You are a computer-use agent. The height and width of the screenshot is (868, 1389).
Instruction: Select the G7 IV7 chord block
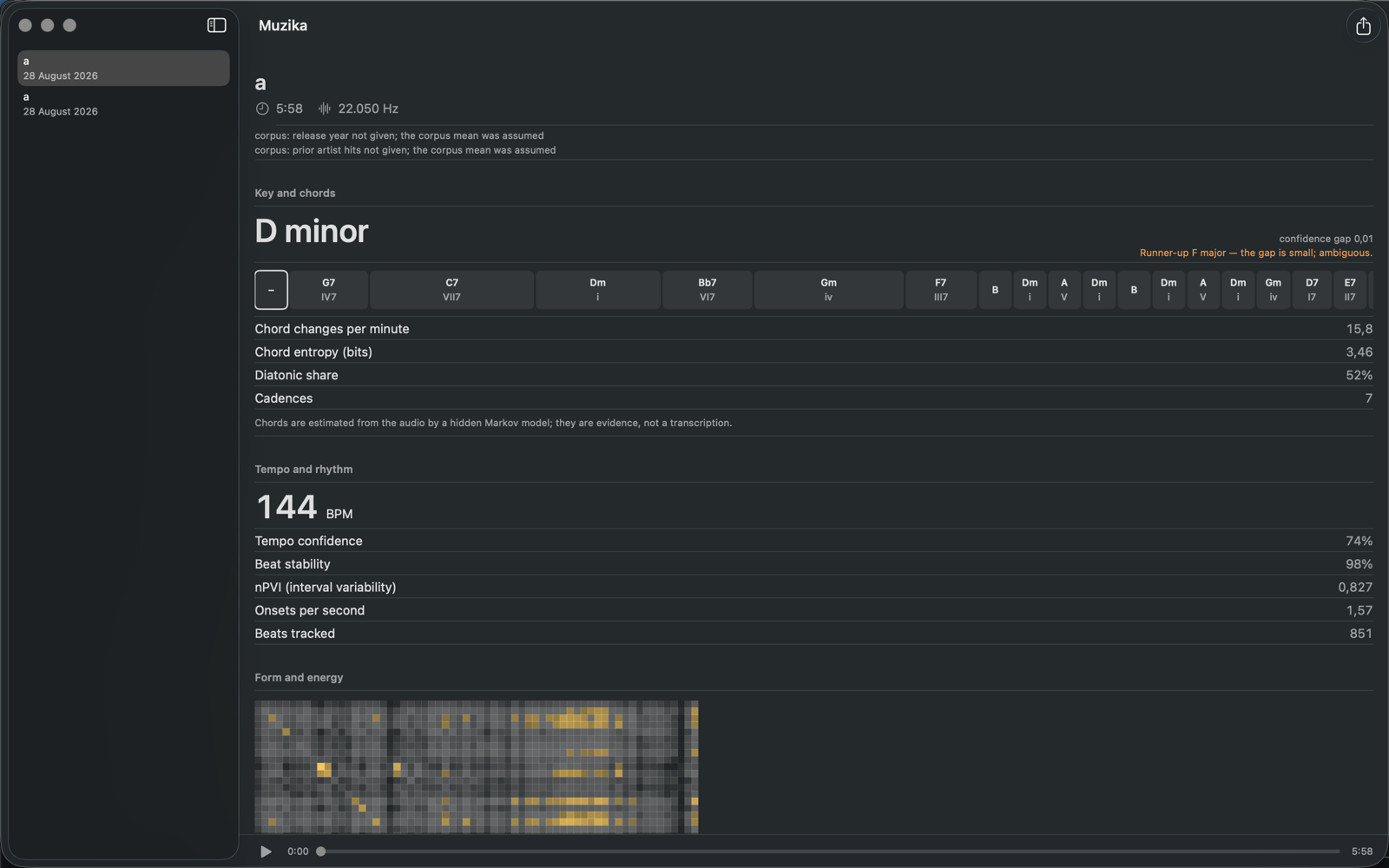[x=328, y=290]
